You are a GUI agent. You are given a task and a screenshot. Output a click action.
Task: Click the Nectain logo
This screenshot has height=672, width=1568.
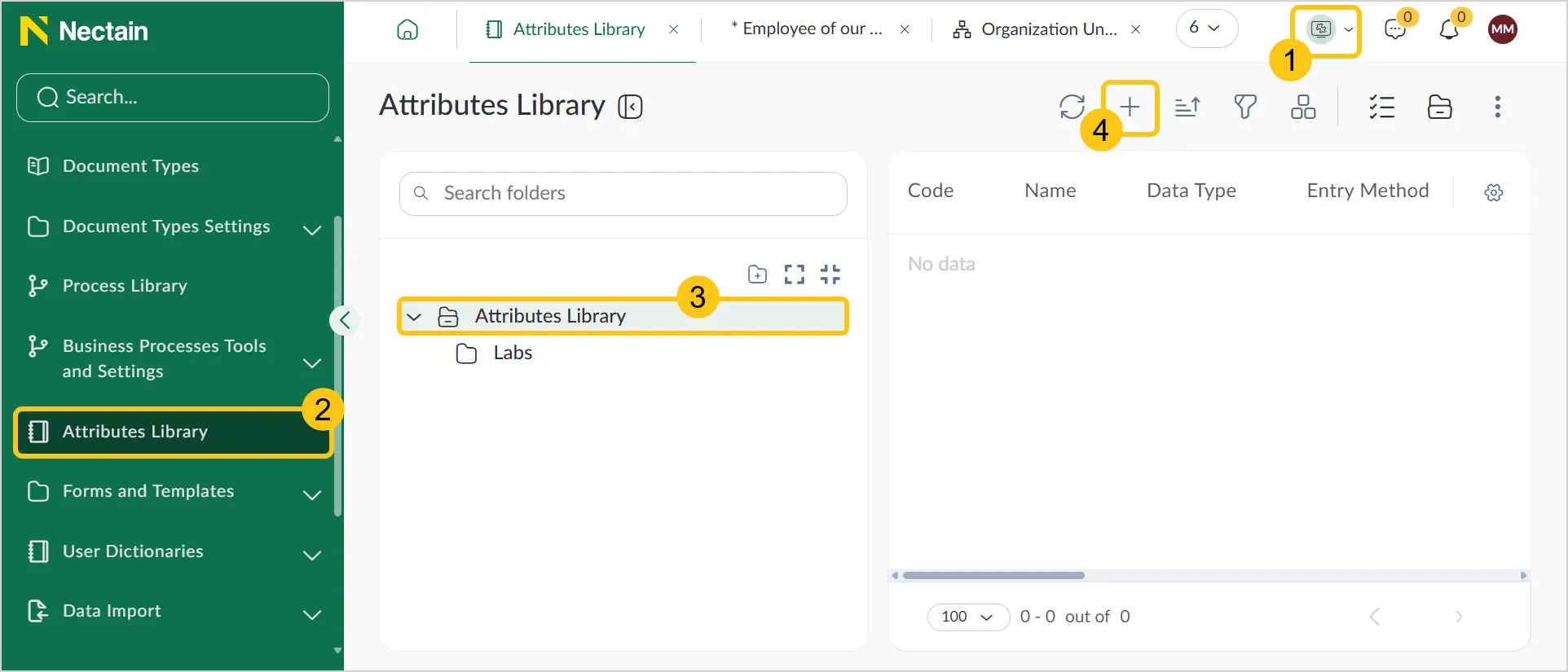point(84,31)
